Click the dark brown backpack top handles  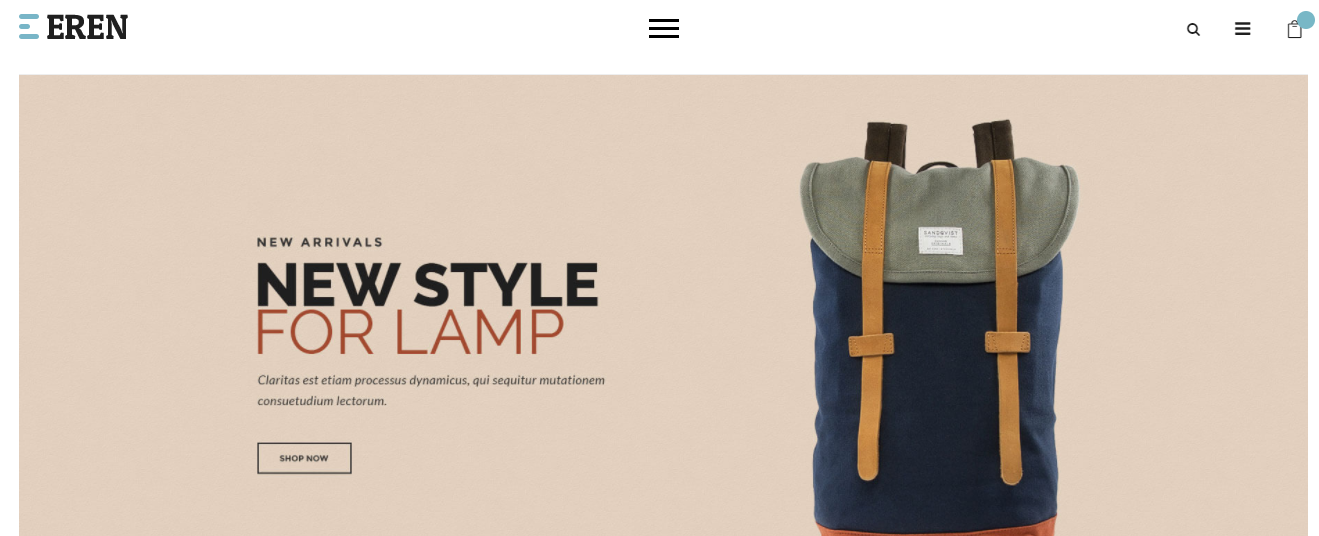[x=939, y=142]
